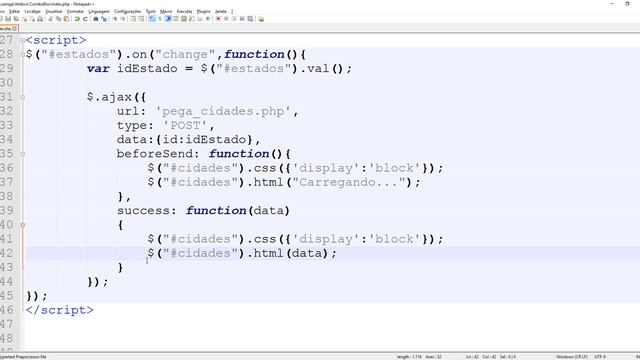Toggle the Show All Characters icon
640x360 pixels.
point(160,19)
